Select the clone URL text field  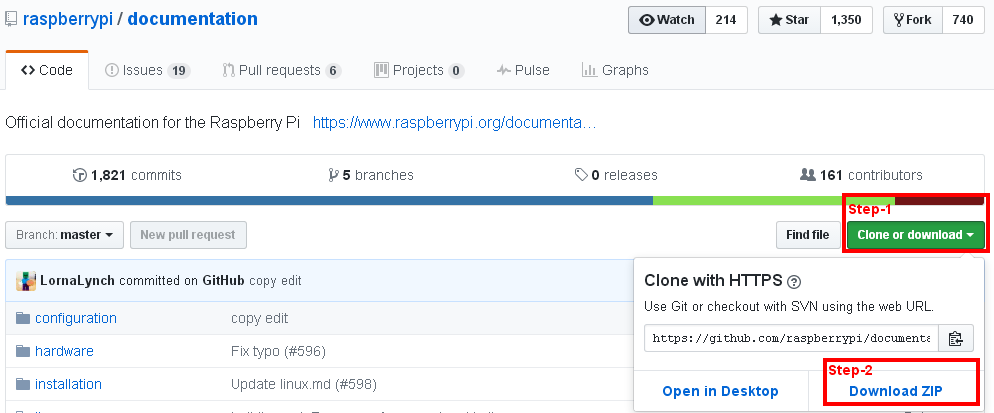[791, 338]
